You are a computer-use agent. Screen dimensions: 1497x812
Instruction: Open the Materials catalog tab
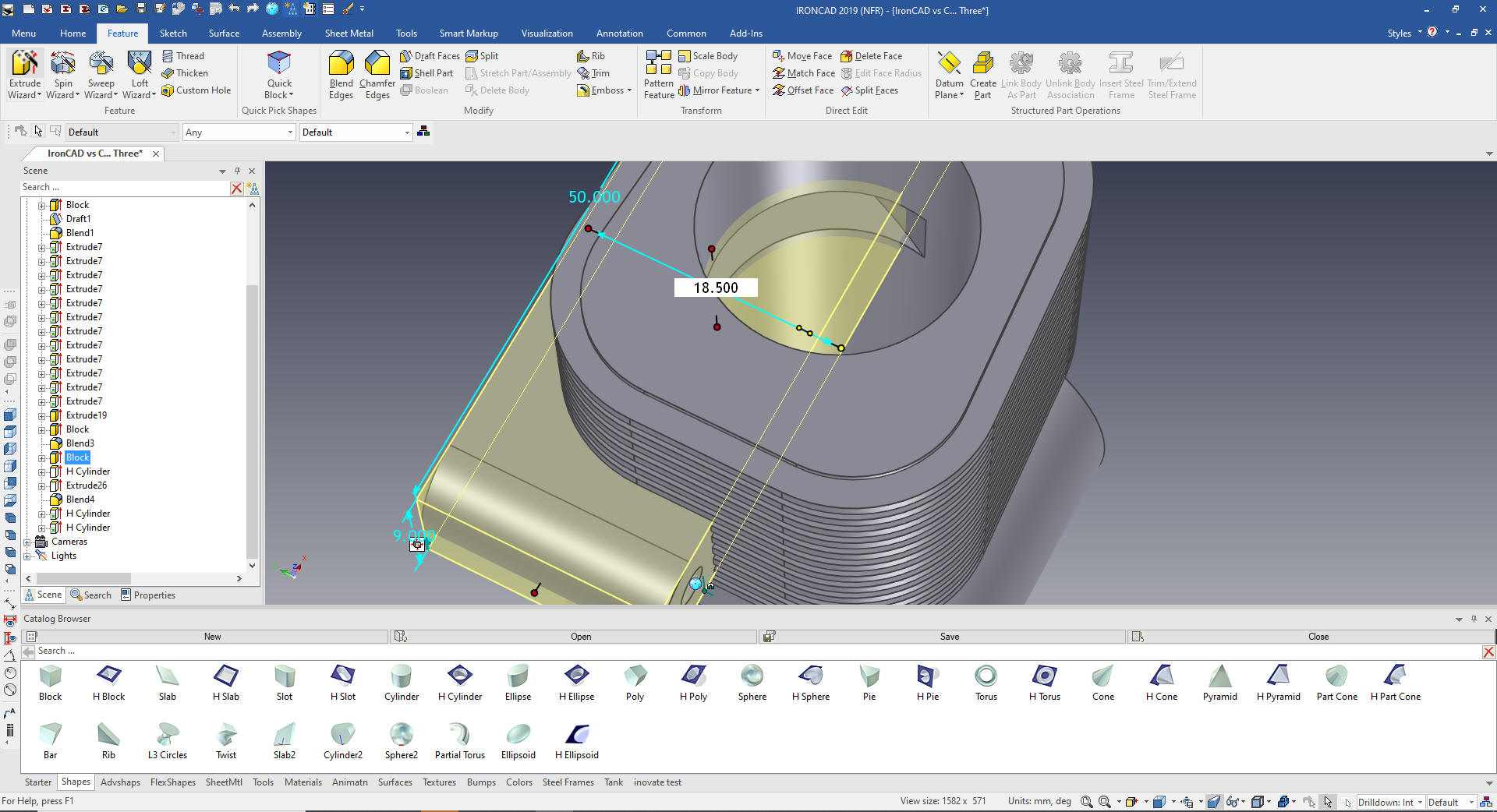point(303,782)
